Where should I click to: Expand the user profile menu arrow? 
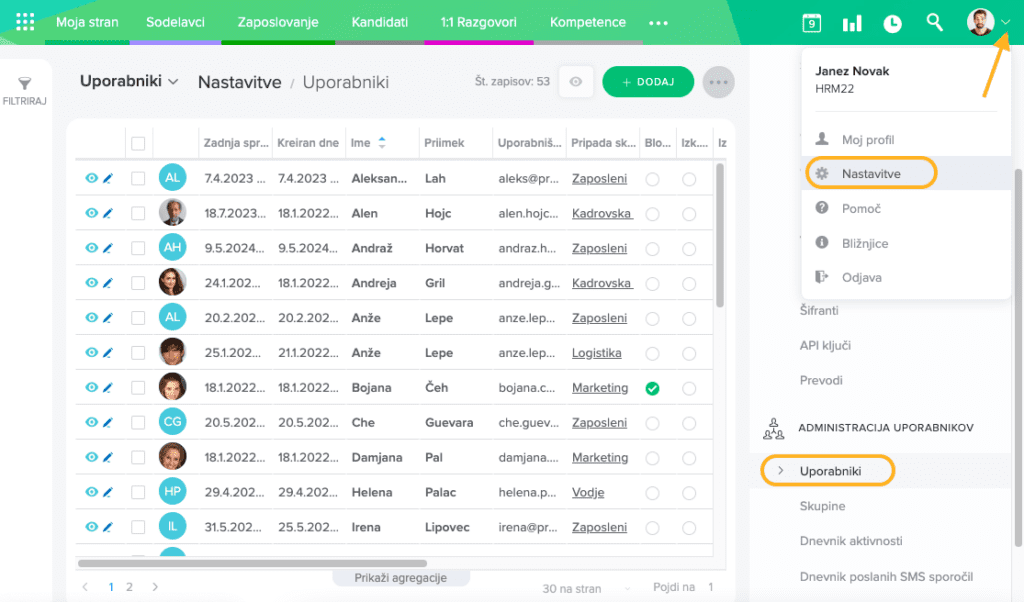point(1005,23)
